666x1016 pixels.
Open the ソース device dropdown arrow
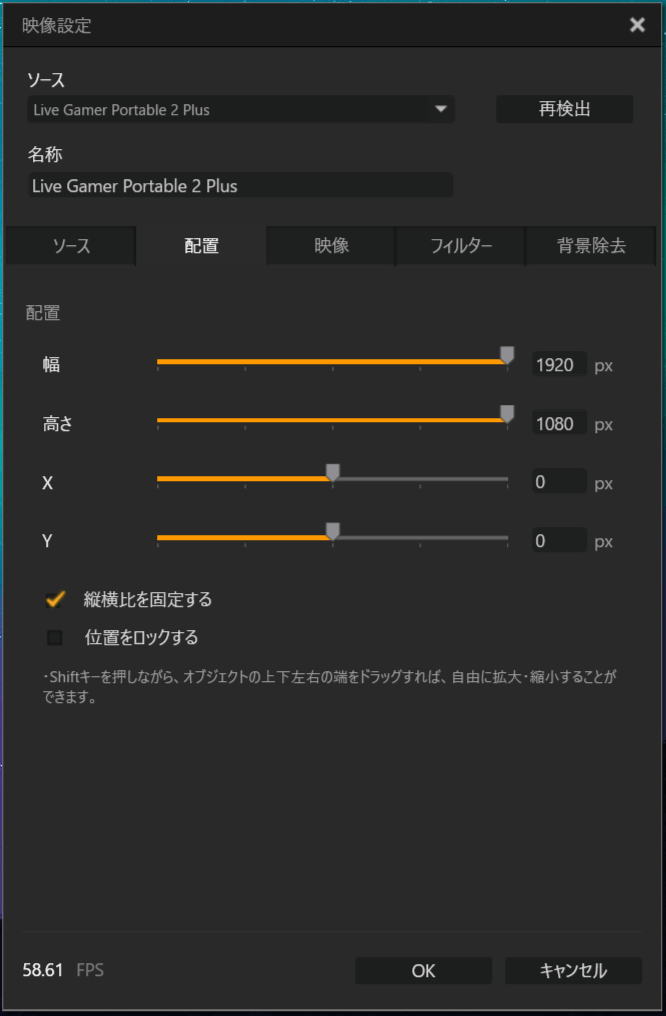(x=441, y=110)
